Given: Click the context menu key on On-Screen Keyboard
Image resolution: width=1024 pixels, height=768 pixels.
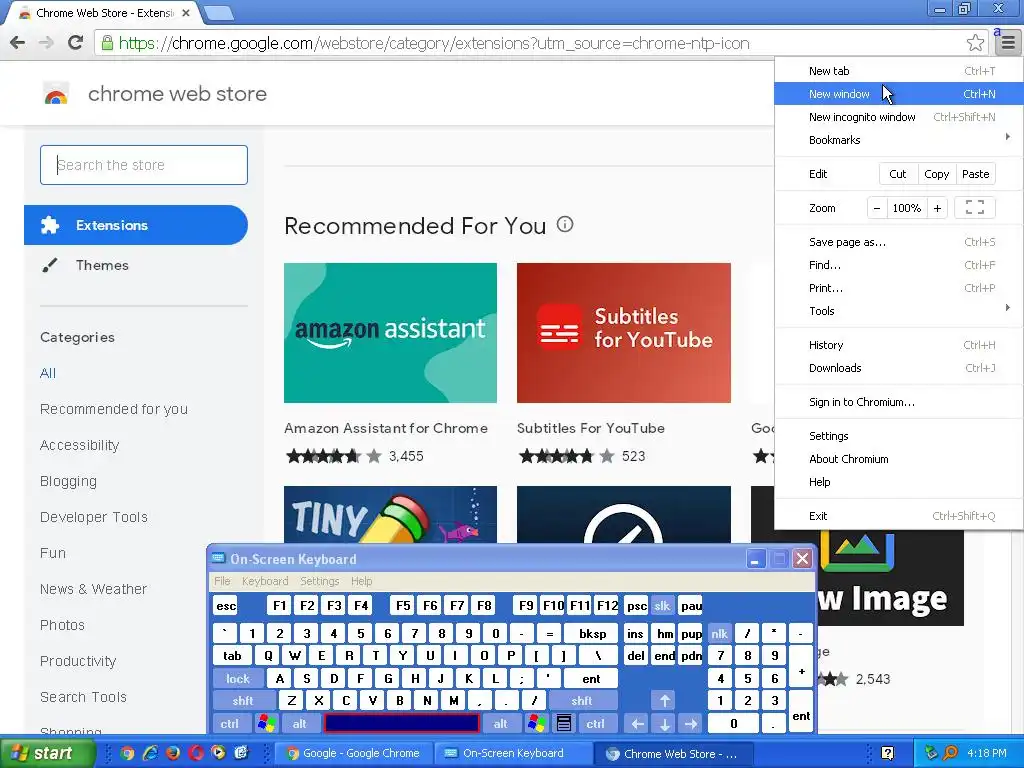Looking at the screenshot, I should click(x=564, y=724).
